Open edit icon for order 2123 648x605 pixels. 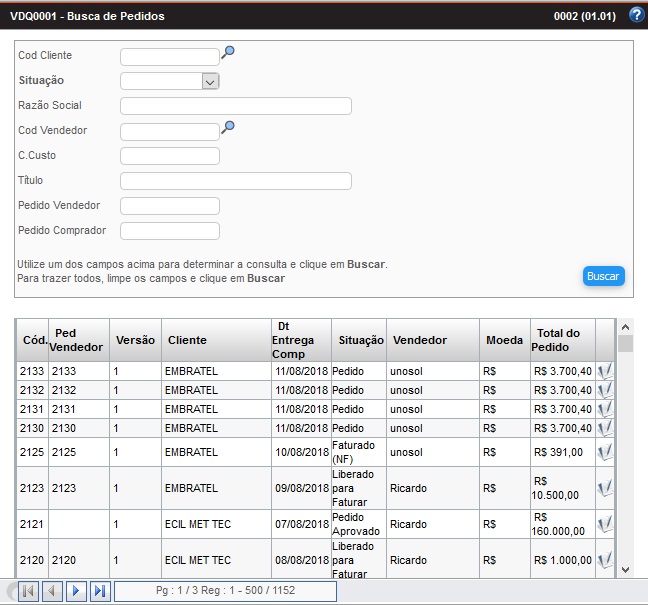click(604, 488)
